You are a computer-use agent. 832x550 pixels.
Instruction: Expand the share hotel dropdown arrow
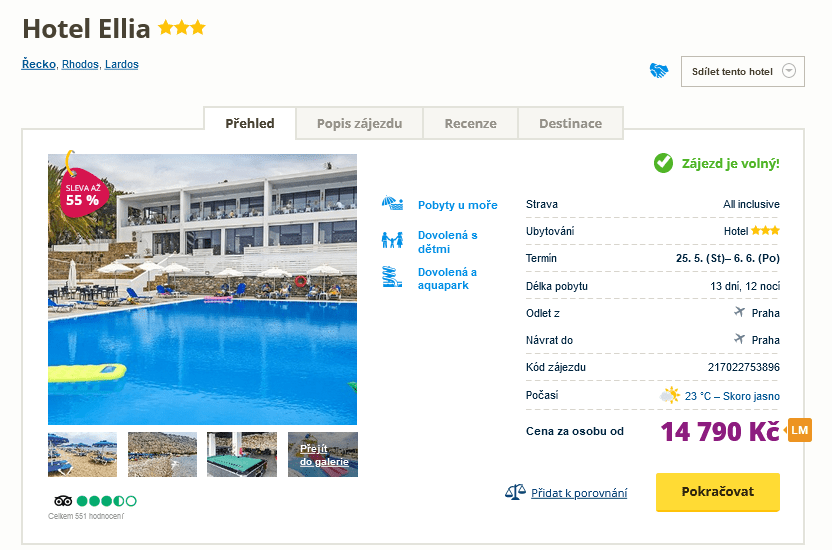(x=789, y=71)
